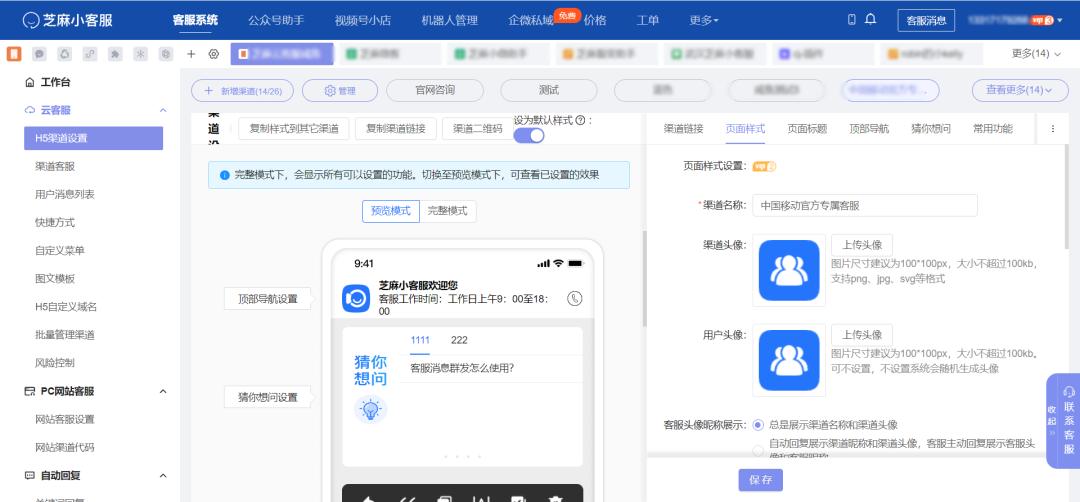Click the plus icon beside the gear
Viewport: 1080px width, 502px height.
point(191,54)
